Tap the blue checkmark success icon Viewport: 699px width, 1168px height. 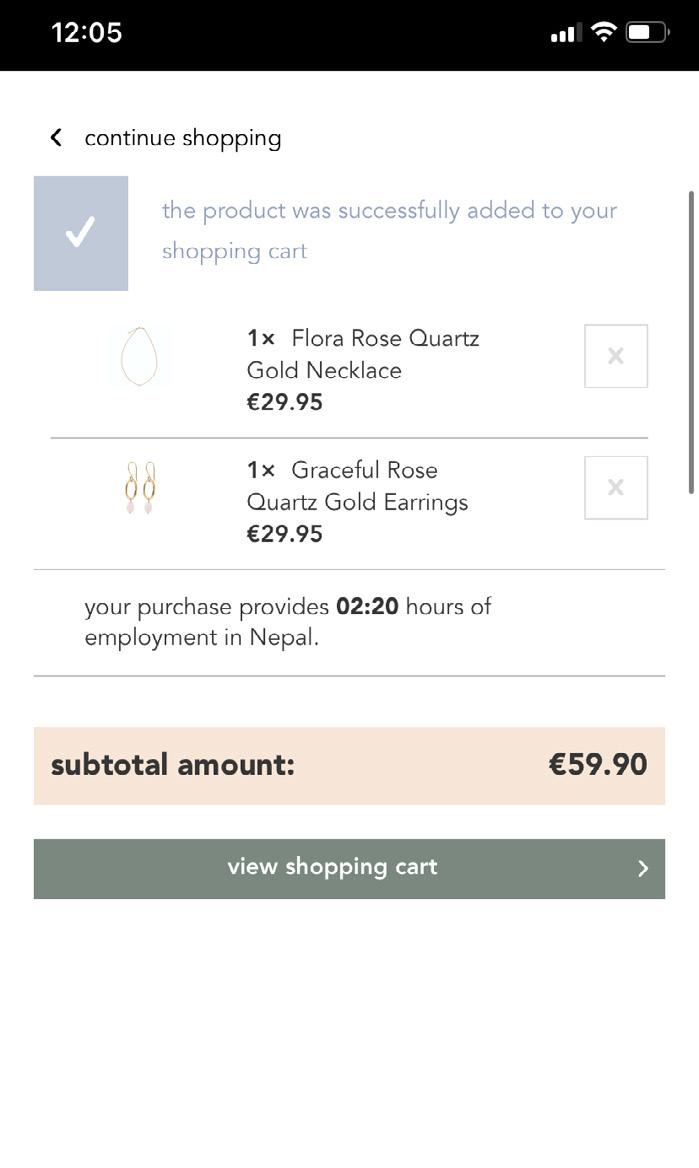pyautogui.click(x=81, y=233)
